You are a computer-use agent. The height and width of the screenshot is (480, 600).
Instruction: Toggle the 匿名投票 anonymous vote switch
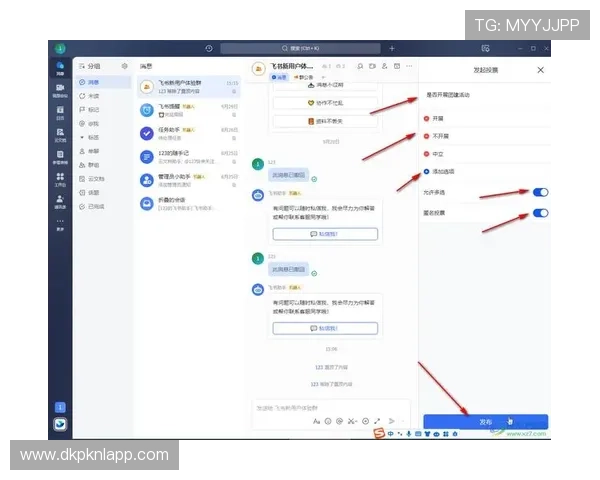(540, 213)
